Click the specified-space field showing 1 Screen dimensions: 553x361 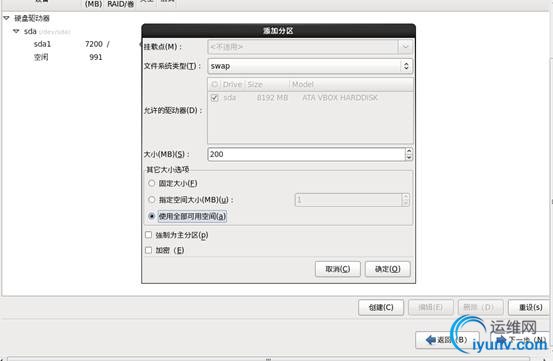coord(348,200)
